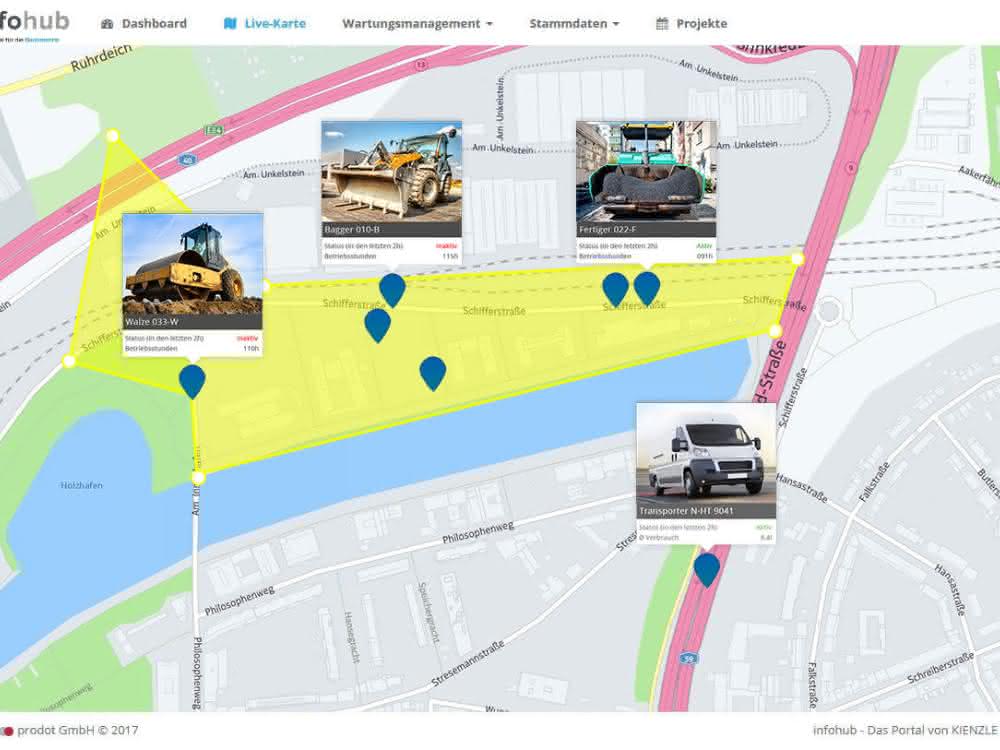This screenshot has height=750, width=1000.
Task: Click the red Inaktiv status on Walze card
Action: (x=247, y=338)
